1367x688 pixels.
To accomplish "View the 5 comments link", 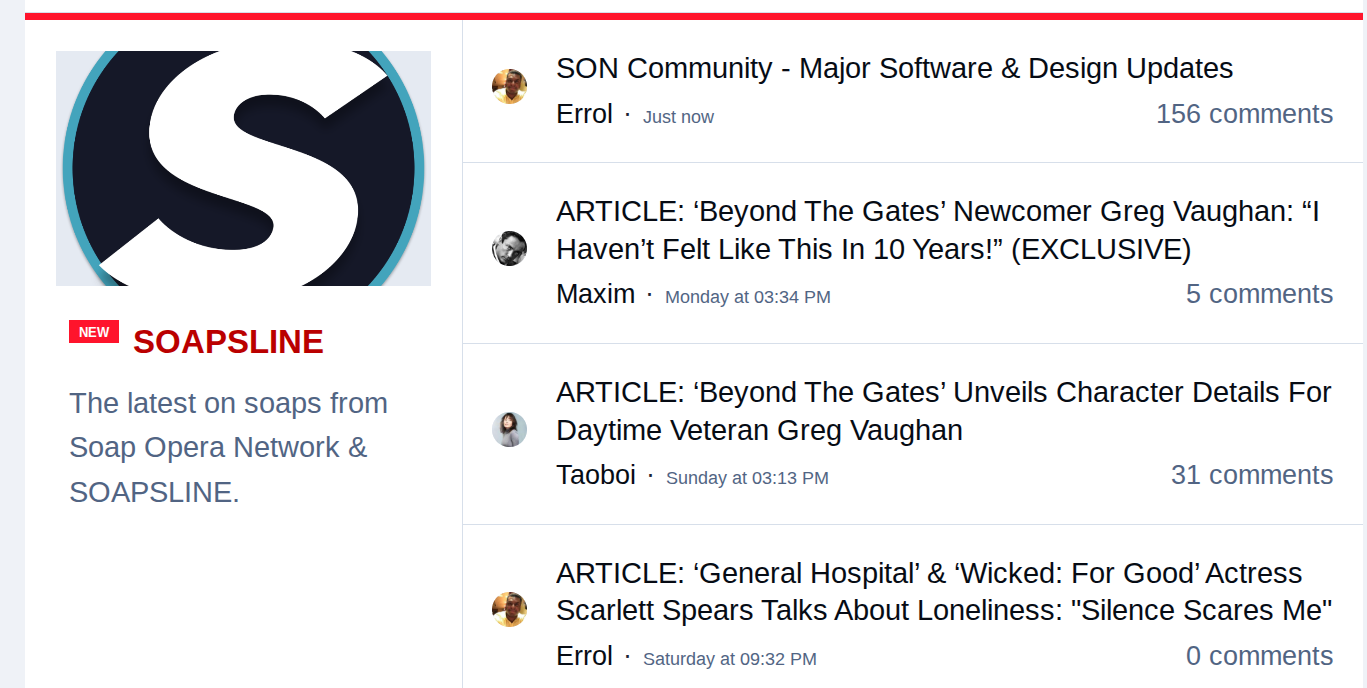I will tap(1259, 294).
